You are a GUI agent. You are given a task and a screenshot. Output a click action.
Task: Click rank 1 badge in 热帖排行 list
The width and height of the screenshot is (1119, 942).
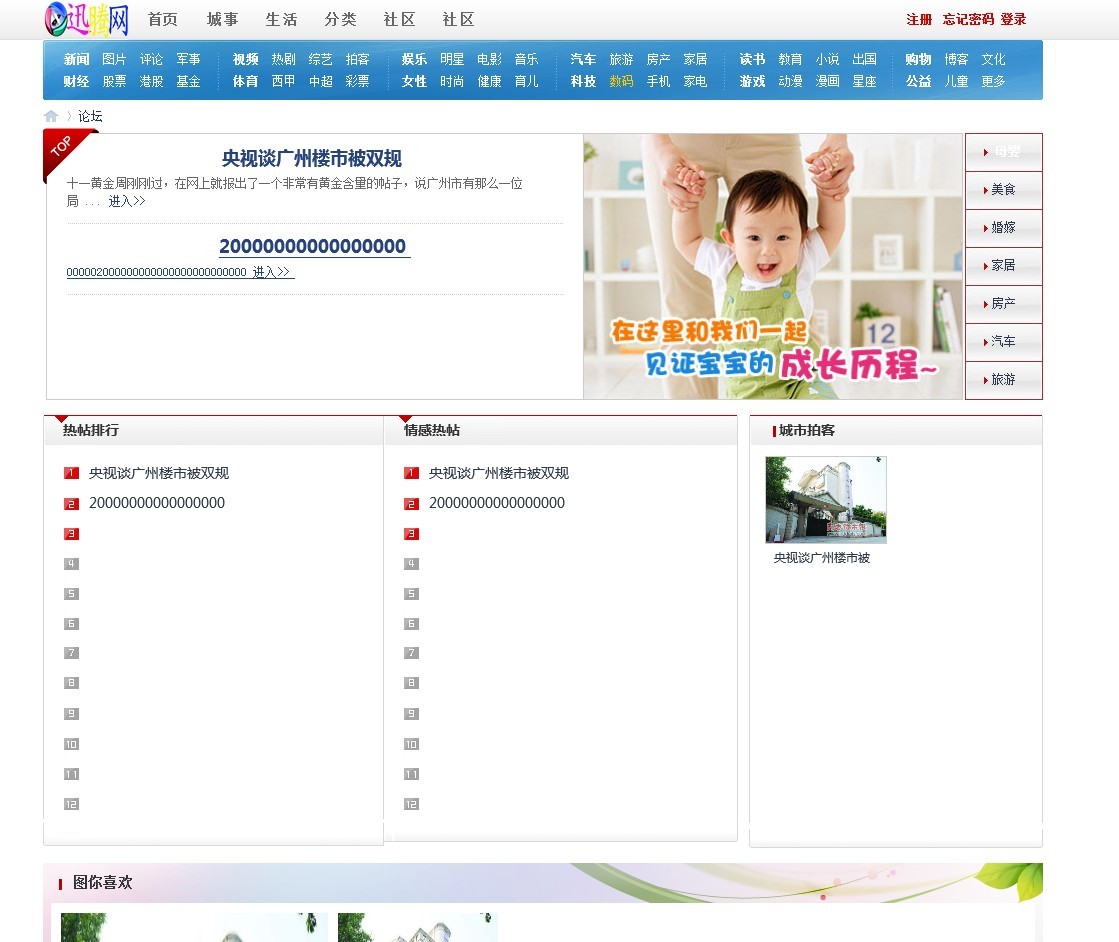point(71,473)
